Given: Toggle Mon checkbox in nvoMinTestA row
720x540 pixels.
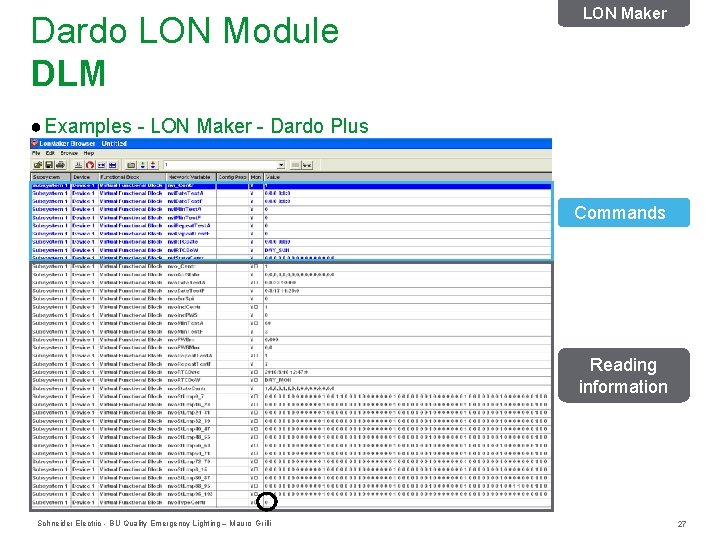Looking at the screenshot, I should (x=256, y=323).
